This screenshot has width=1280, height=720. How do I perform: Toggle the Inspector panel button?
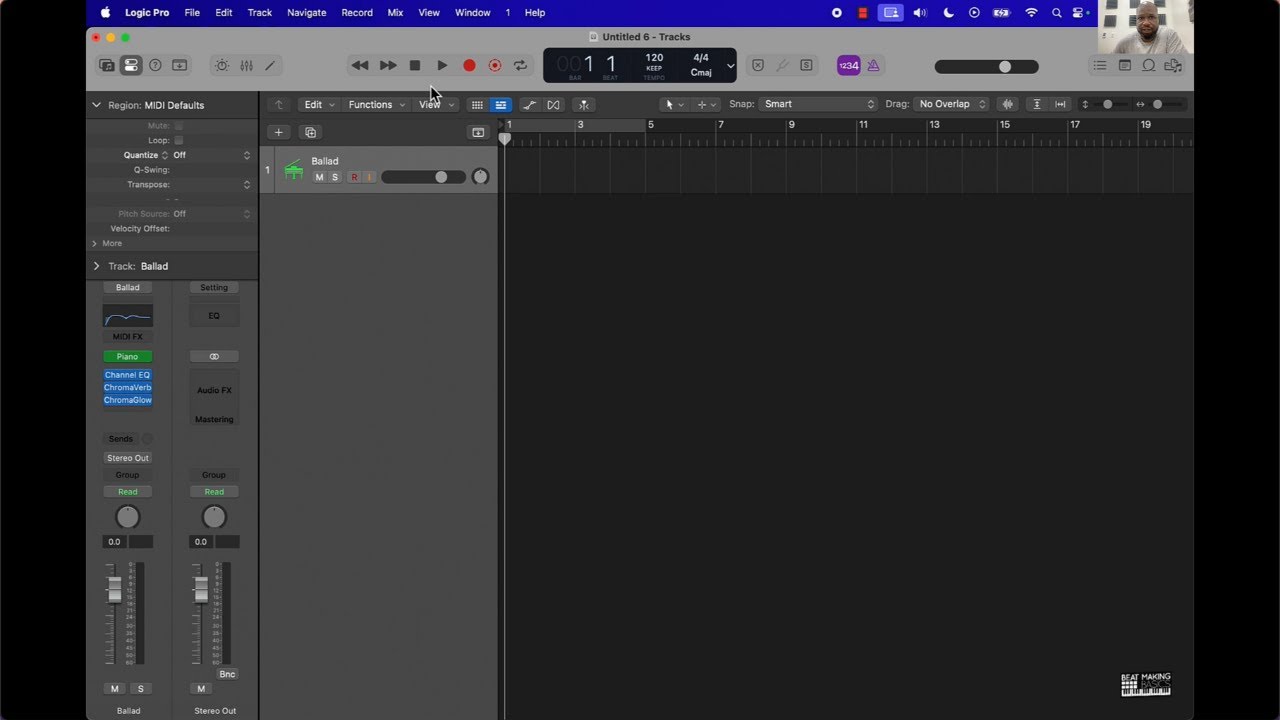131,66
